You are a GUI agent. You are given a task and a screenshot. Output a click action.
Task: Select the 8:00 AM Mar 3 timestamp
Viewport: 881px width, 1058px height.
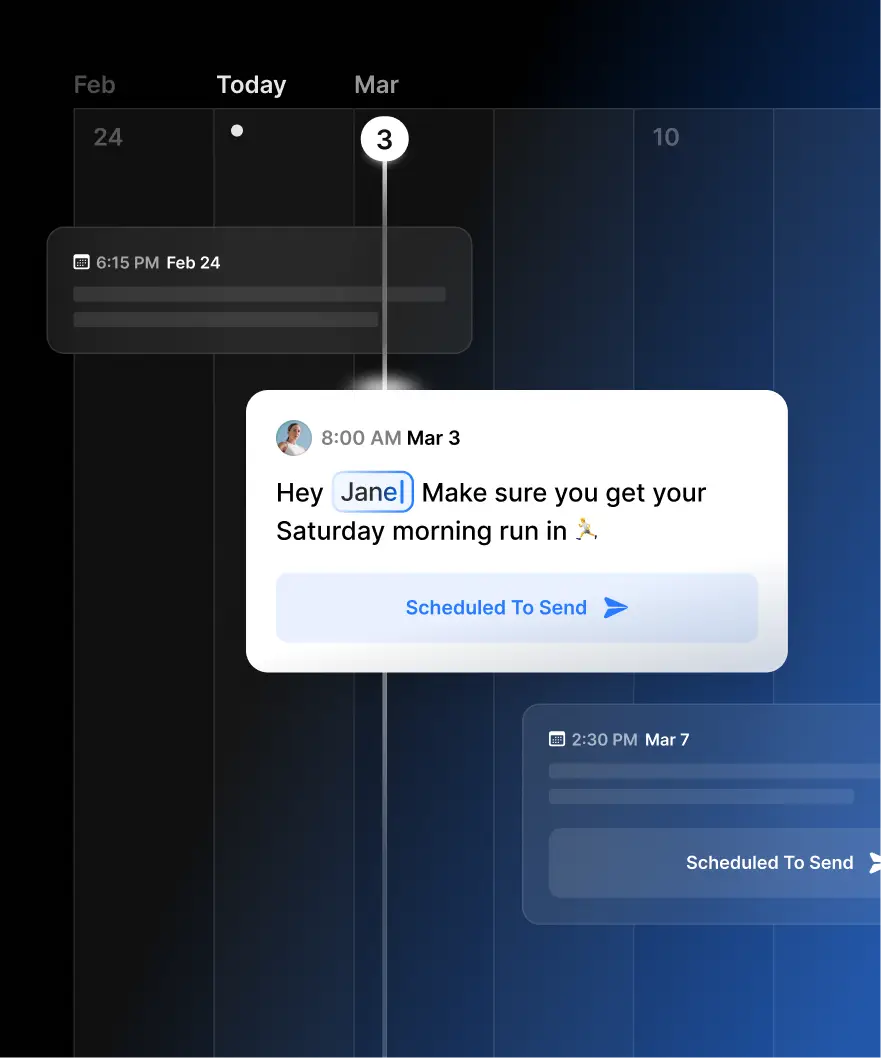(391, 438)
